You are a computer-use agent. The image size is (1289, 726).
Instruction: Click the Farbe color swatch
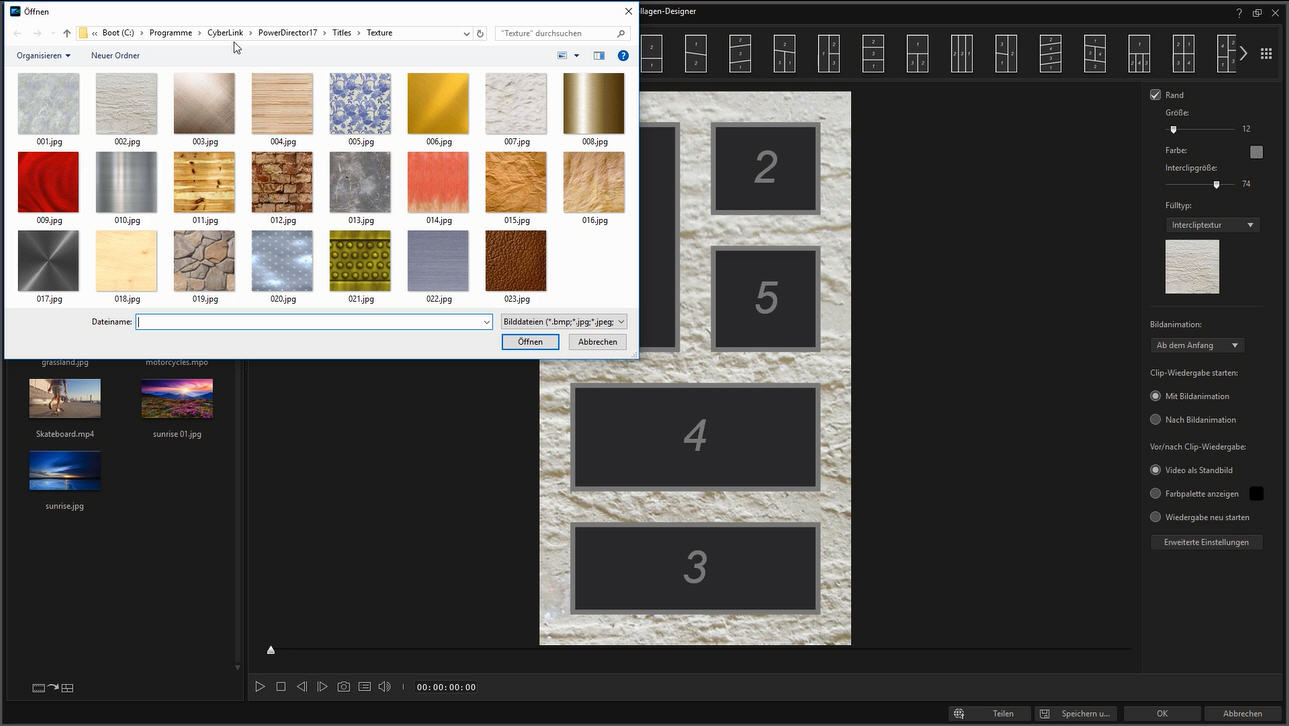click(1256, 152)
